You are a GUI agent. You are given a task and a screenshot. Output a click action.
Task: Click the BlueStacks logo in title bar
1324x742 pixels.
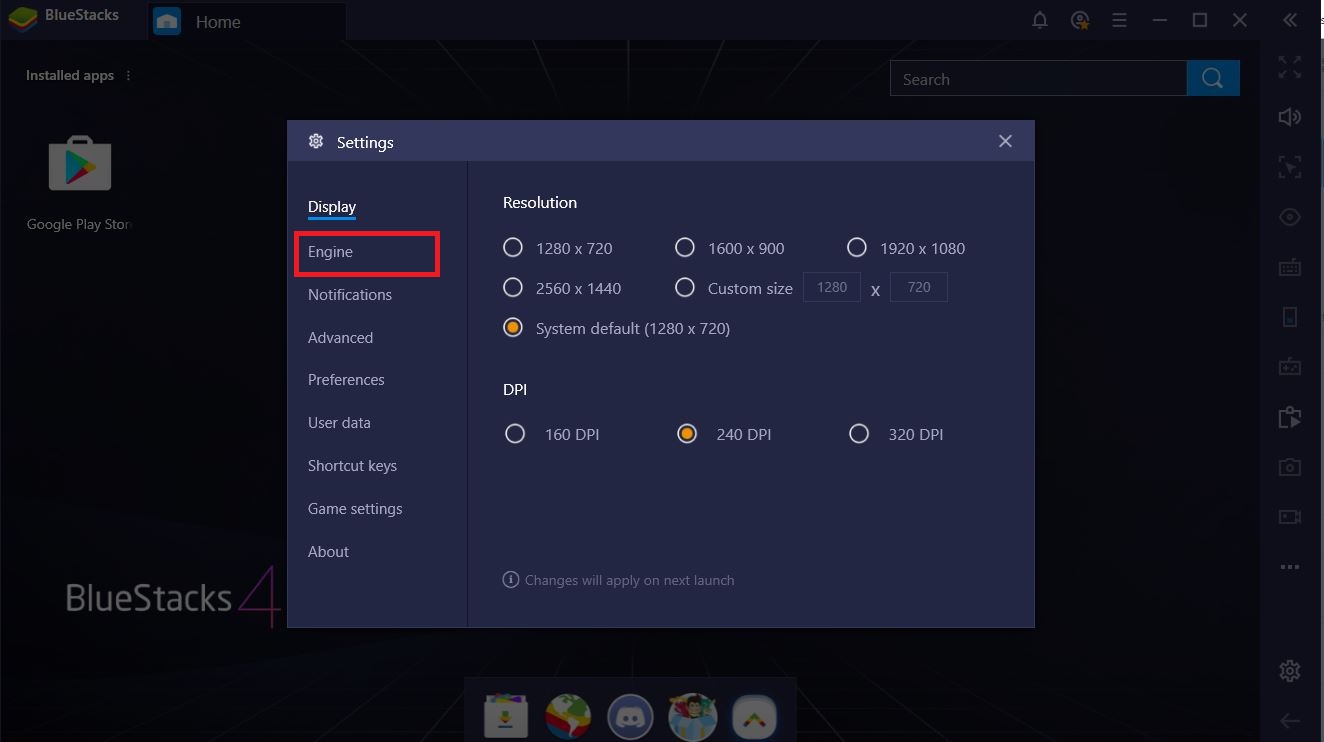(22, 20)
